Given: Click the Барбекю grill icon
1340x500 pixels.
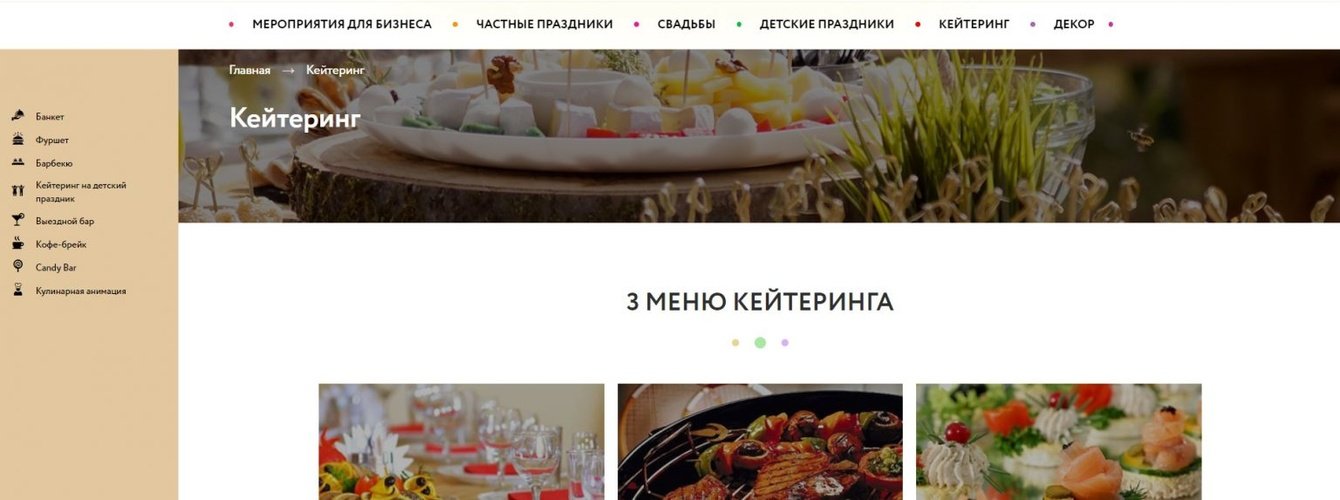Looking at the screenshot, I should [x=18, y=163].
